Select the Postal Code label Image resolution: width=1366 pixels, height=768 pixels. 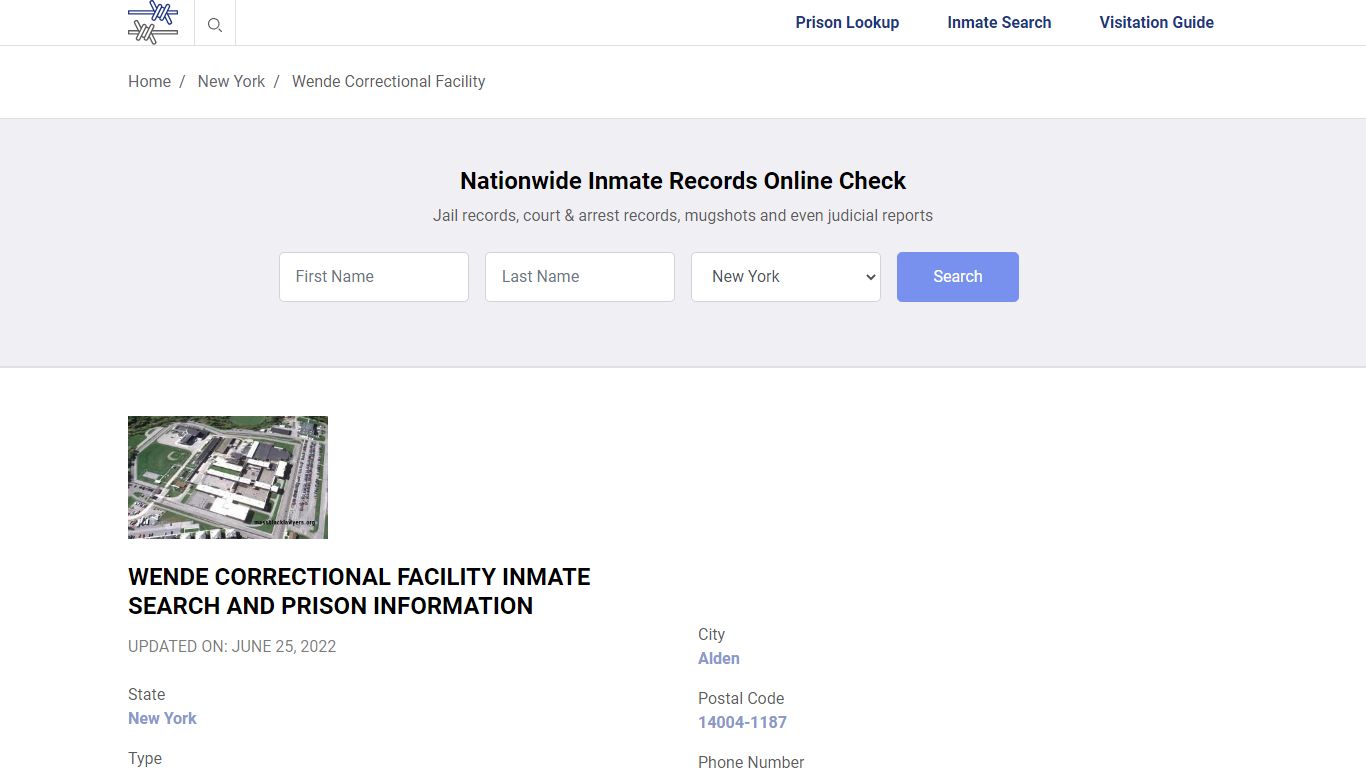point(741,698)
